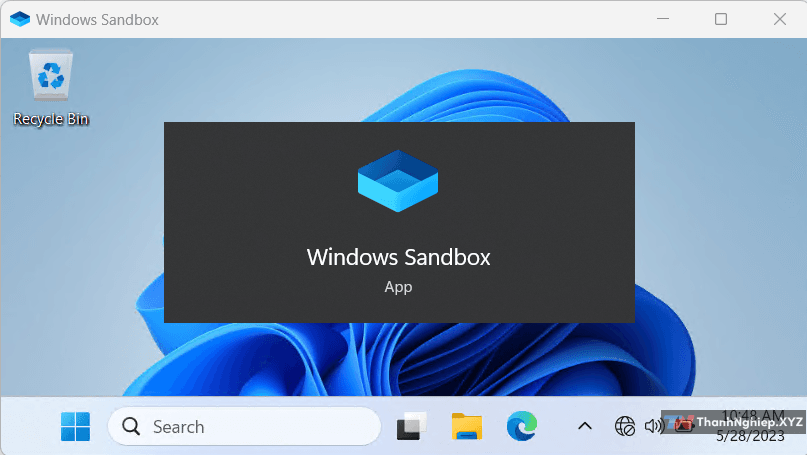
Task: Click the network globe tray icon
Action: [x=625, y=426]
